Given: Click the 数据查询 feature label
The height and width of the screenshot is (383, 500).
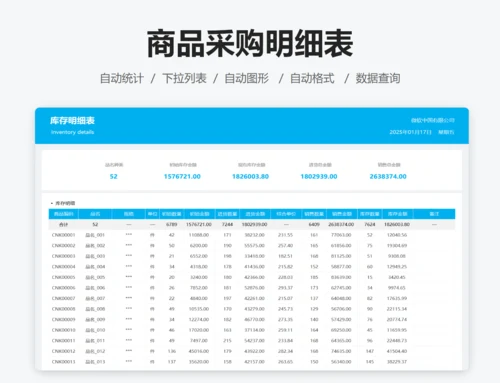Looking at the screenshot, I should click(x=378, y=78).
